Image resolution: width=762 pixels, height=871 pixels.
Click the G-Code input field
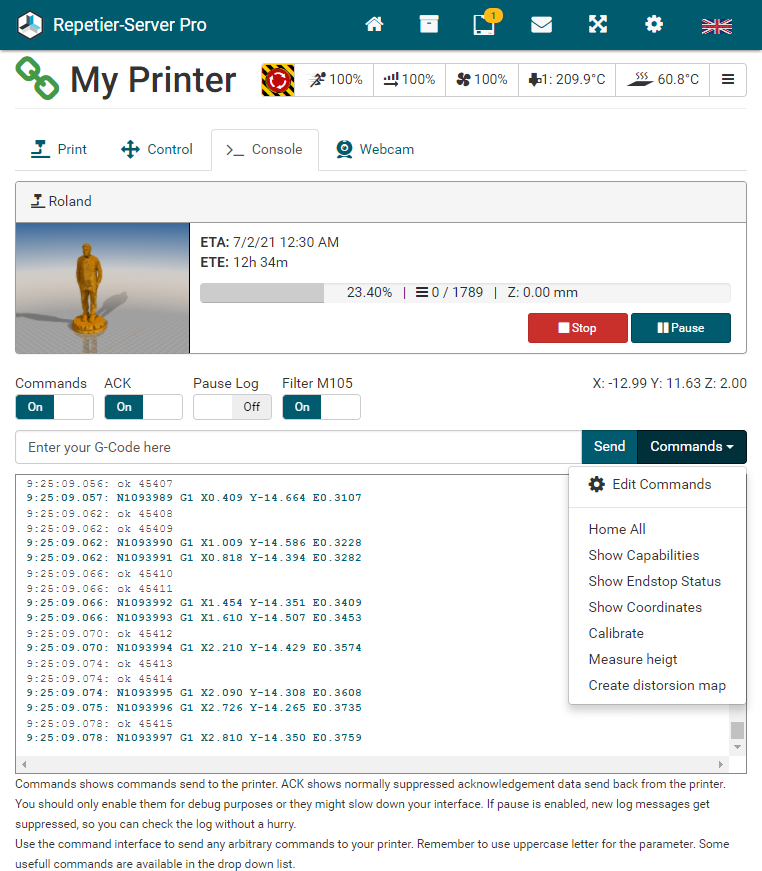pyautogui.click(x=298, y=447)
